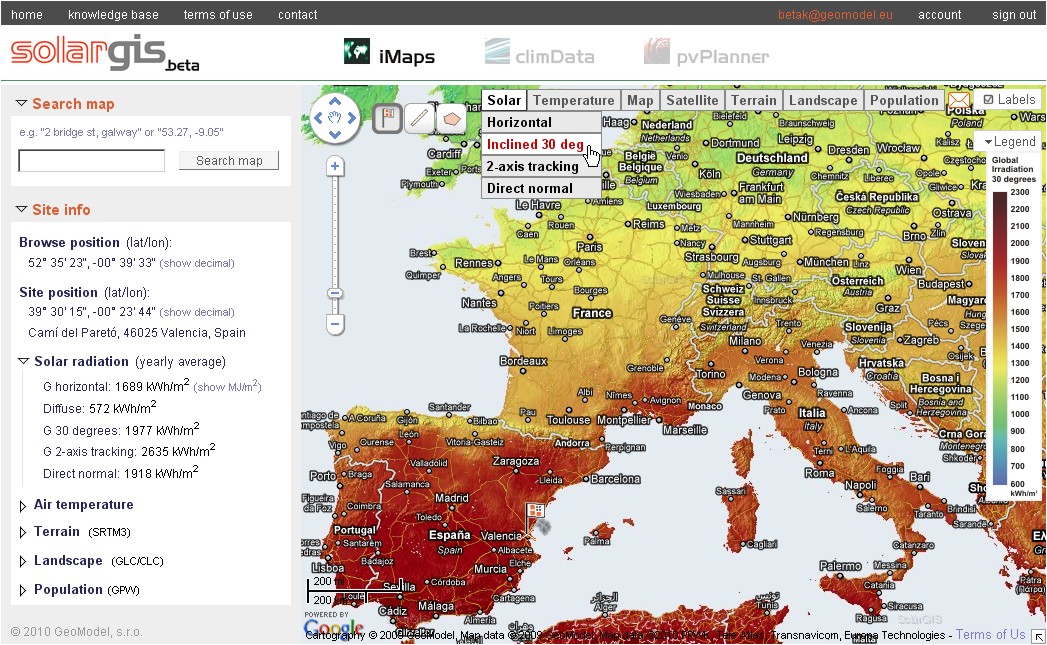Switch to Satellite layer tab
1047x645 pixels.
pos(692,100)
